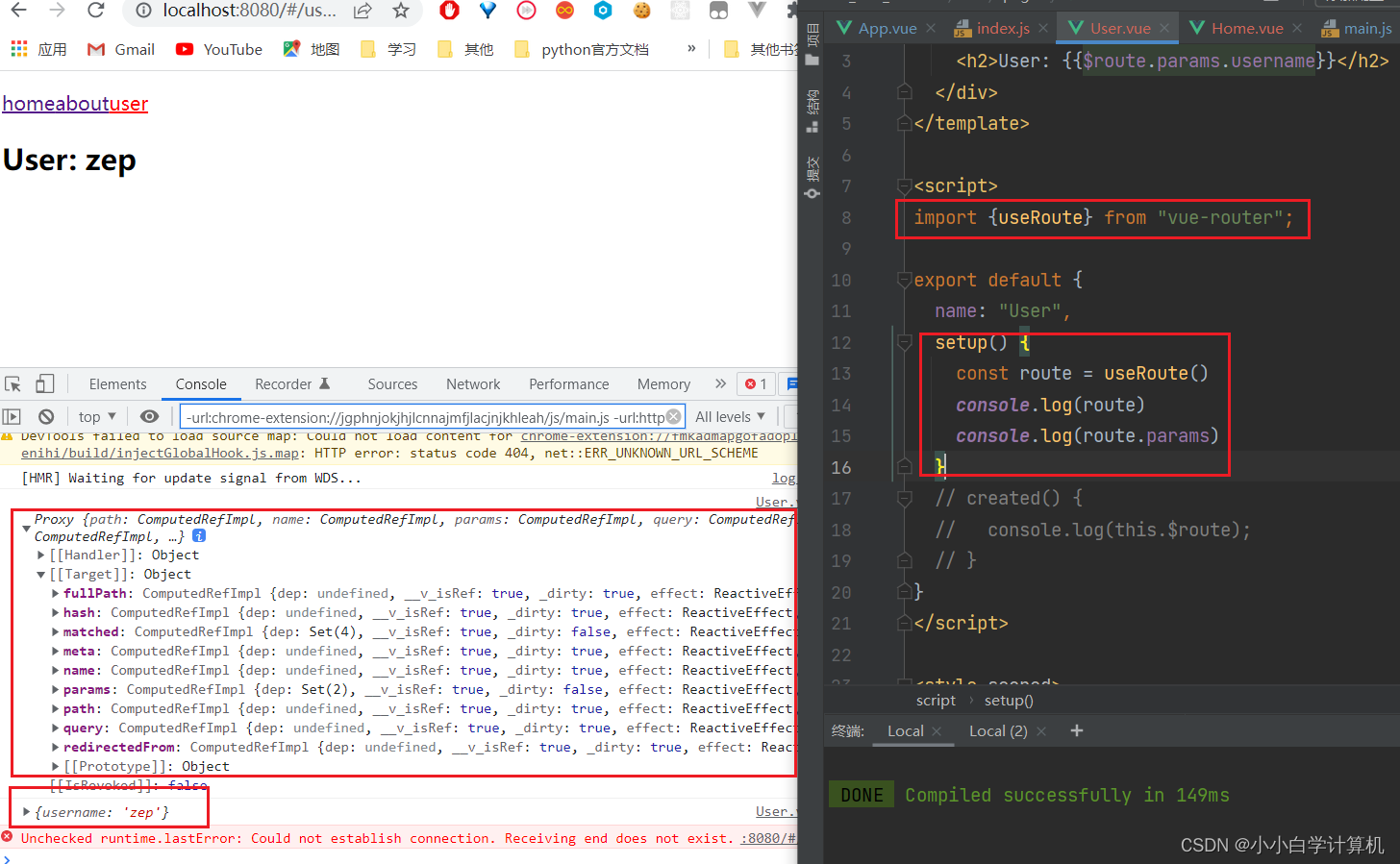1400x864 pixels.
Task: Expand the query ComputedRefImpl property
Action: coord(55,728)
